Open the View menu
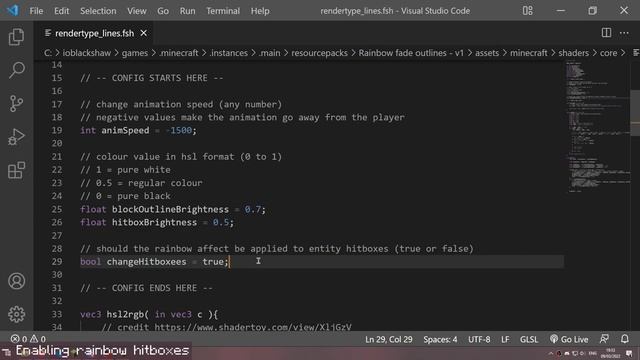Viewport: 640px width, 360px height. point(137,11)
